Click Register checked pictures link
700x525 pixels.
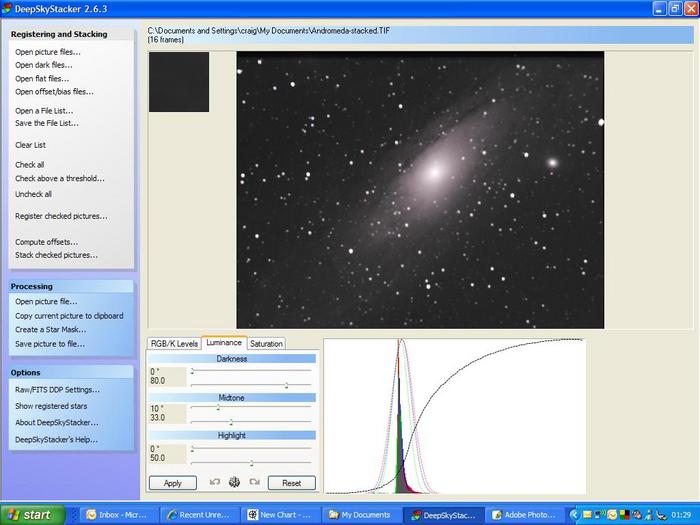[x=61, y=216]
